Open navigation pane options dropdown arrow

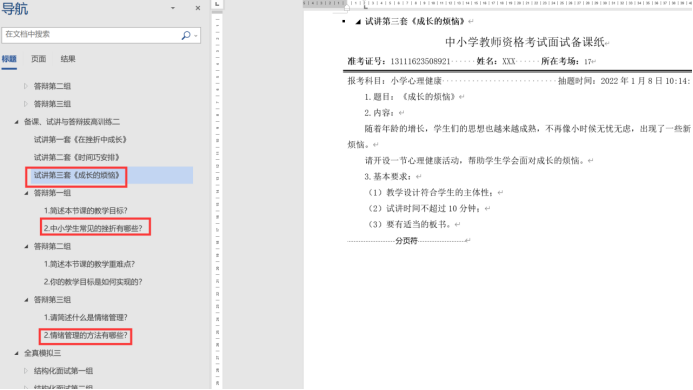(173, 8)
